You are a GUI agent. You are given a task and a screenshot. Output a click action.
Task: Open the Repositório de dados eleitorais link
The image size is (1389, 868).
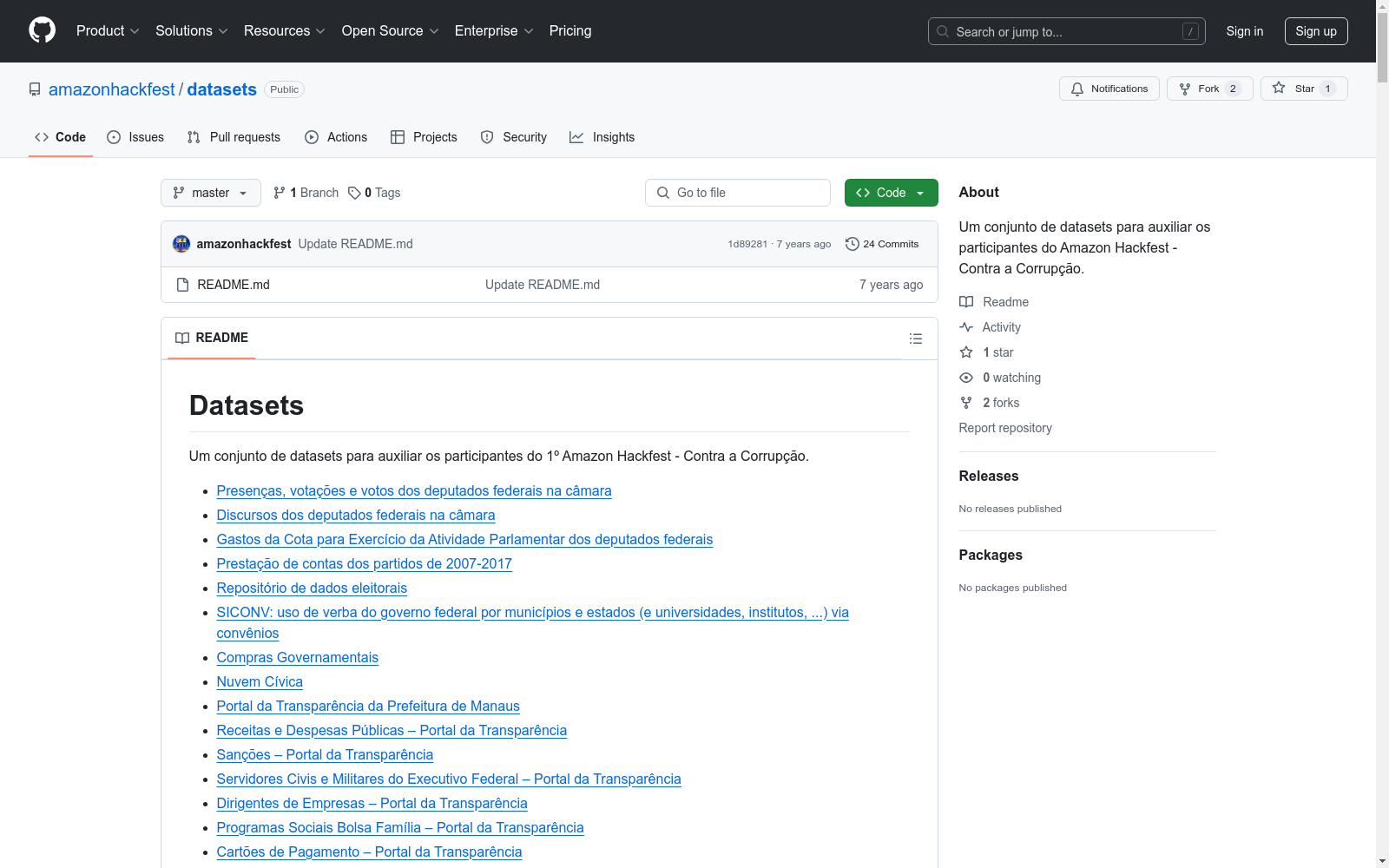312,588
